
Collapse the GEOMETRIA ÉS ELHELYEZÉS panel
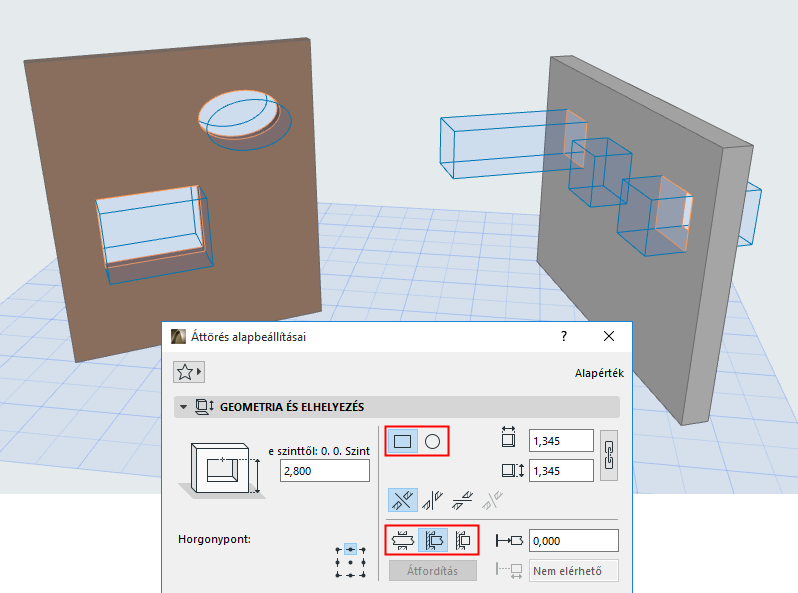pos(184,407)
